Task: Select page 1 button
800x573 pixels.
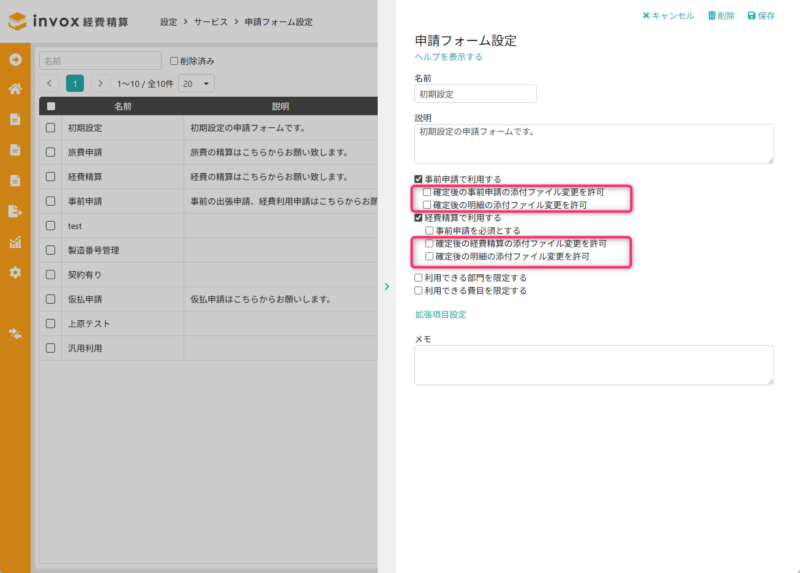Action: (x=75, y=84)
